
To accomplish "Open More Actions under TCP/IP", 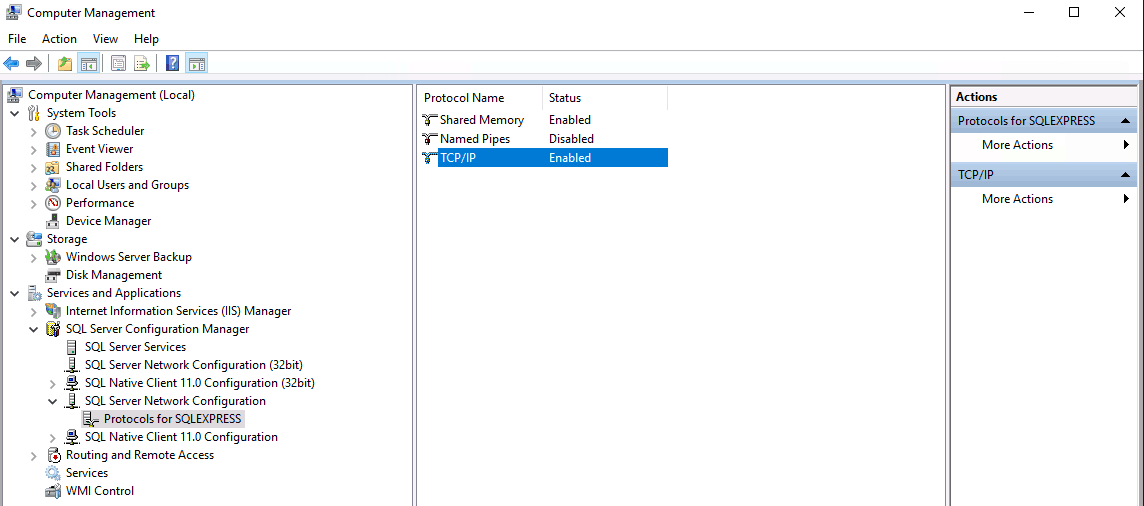I will coord(1045,198).
